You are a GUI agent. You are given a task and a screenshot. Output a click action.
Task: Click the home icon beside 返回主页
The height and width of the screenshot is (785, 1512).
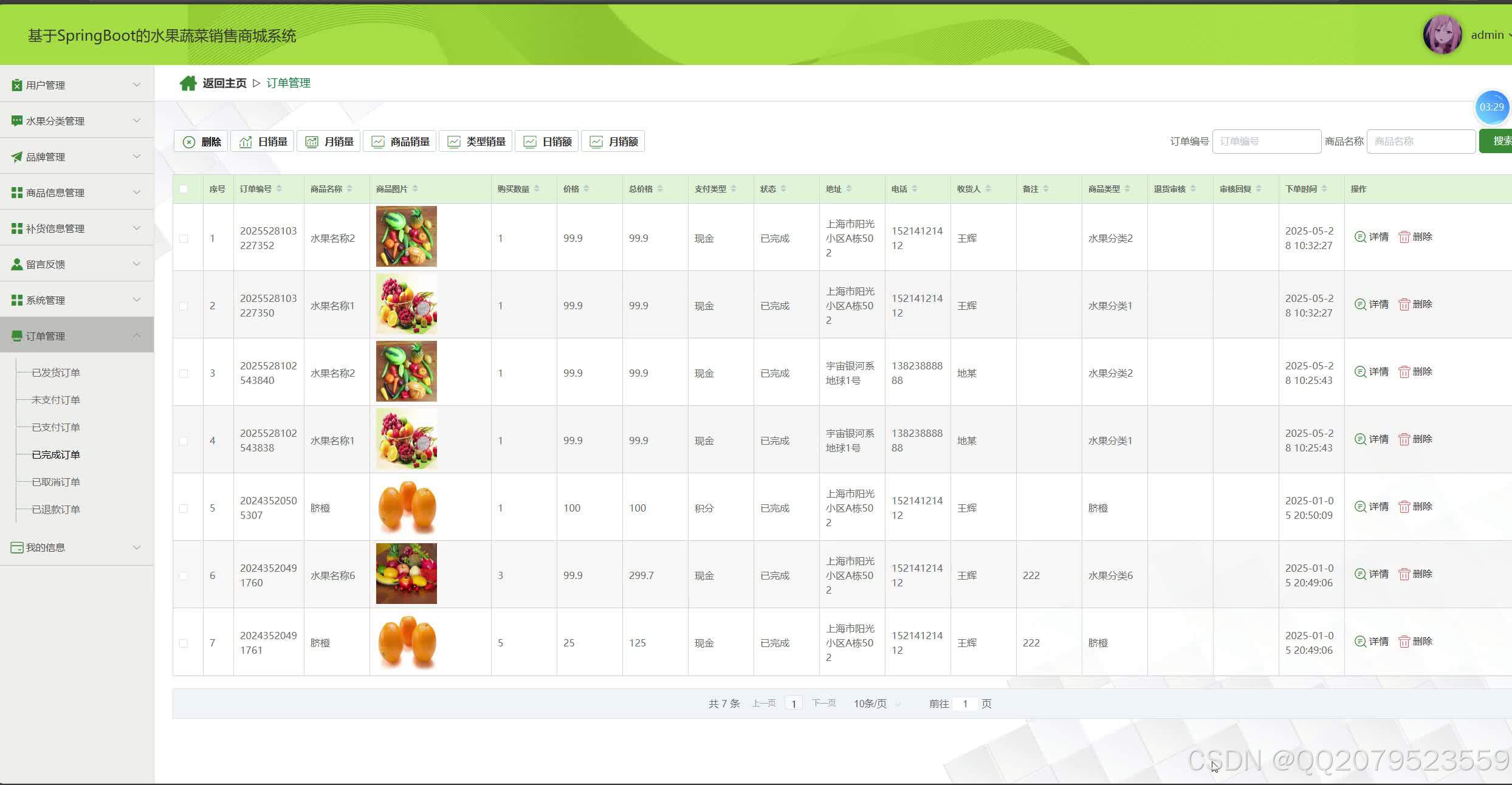point(188,83)
